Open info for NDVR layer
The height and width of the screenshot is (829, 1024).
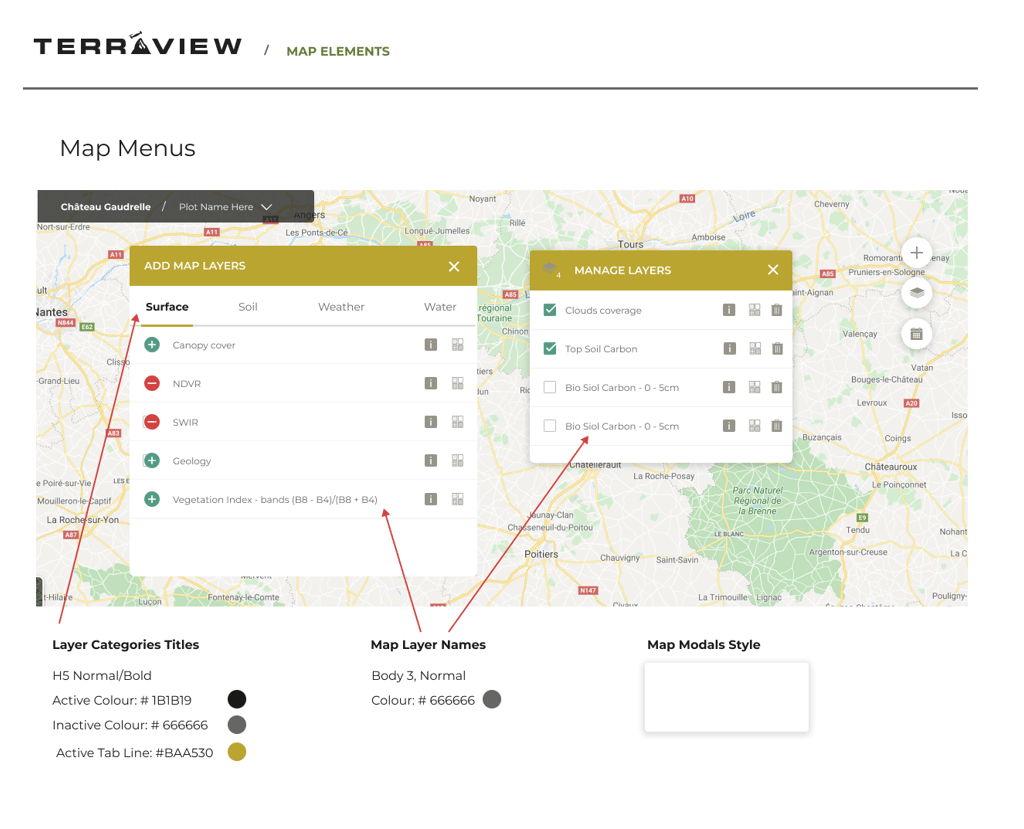point(431,383)
